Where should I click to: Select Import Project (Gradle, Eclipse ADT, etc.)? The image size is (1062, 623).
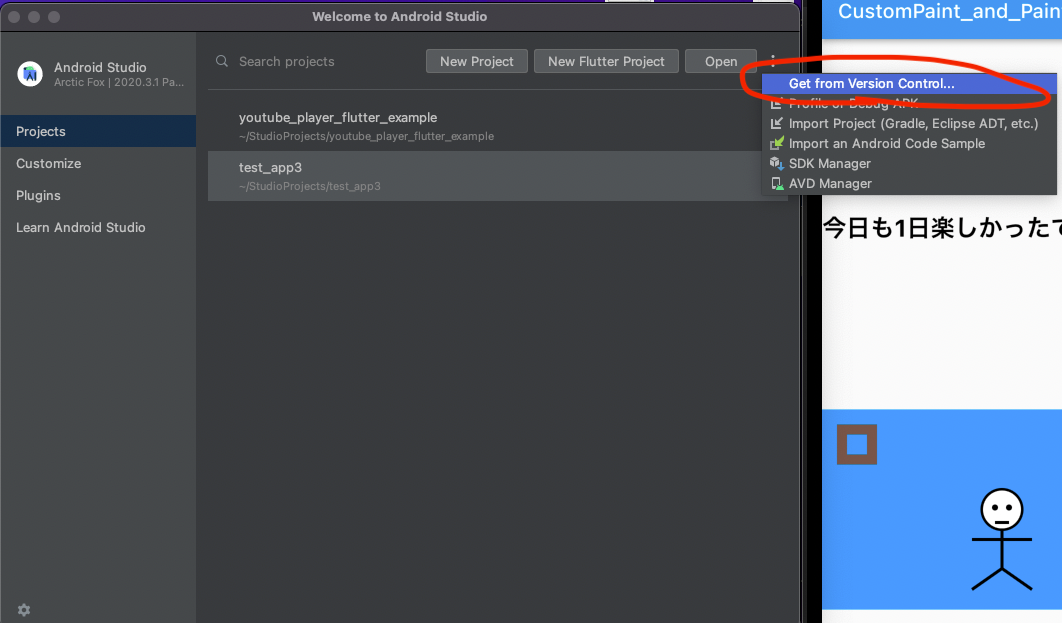[909, 123]
